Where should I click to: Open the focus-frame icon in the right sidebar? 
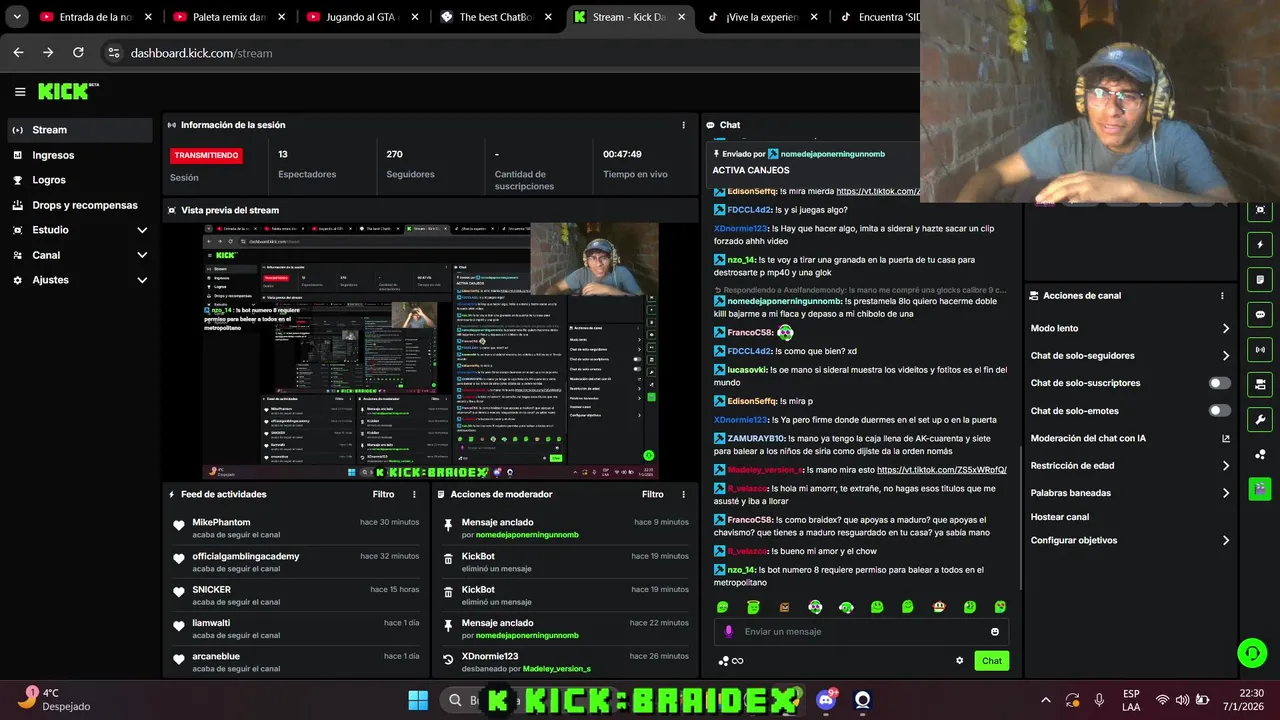point(1260,210)
